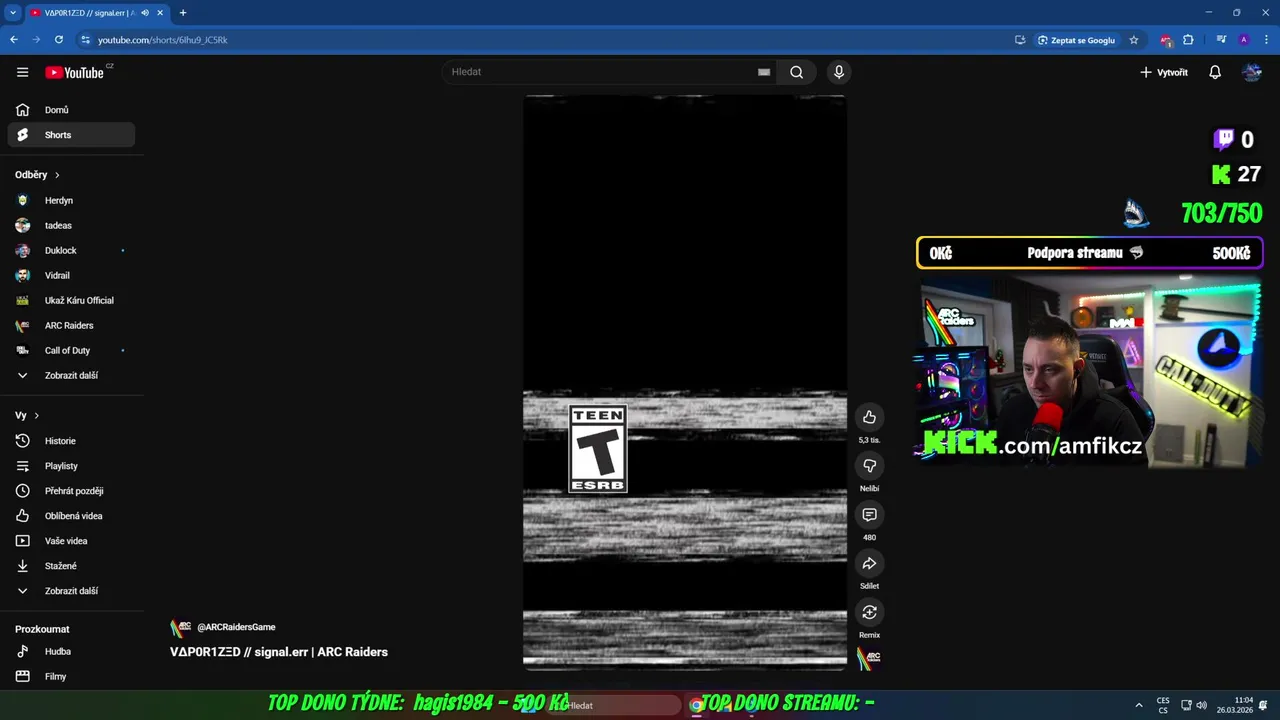Like the Short with 5,3 tis. likes
Screen dimensions: 1280x720
(869, 417)
